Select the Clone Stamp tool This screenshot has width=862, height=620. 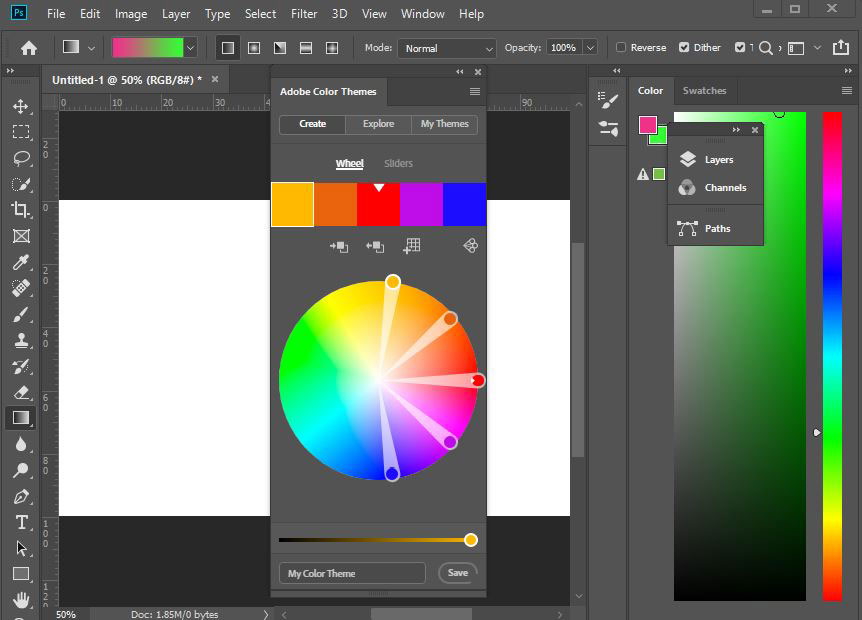pyautogui.click(x=21, y=340)
